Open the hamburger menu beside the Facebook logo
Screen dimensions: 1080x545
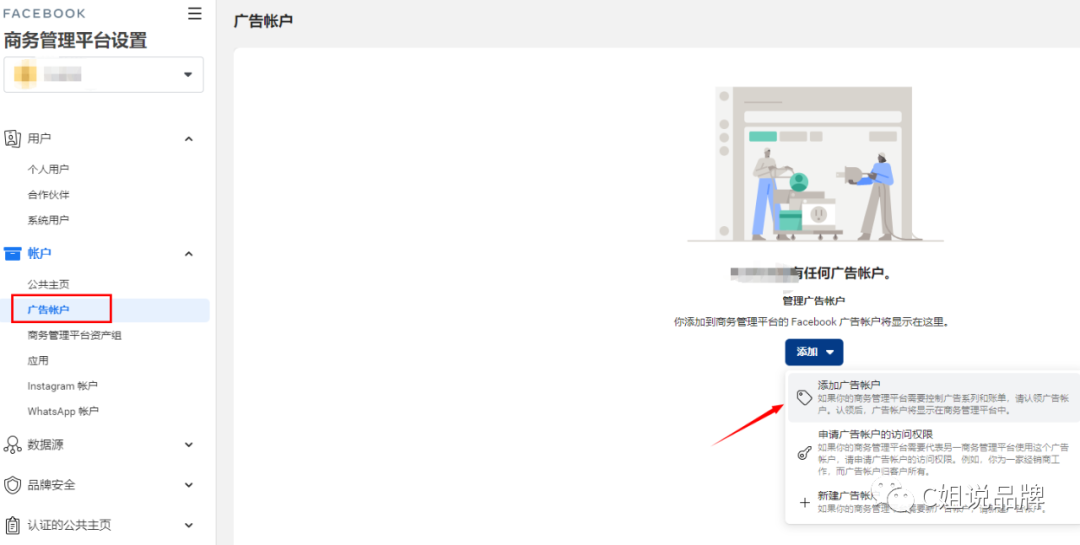click(195, 13)
